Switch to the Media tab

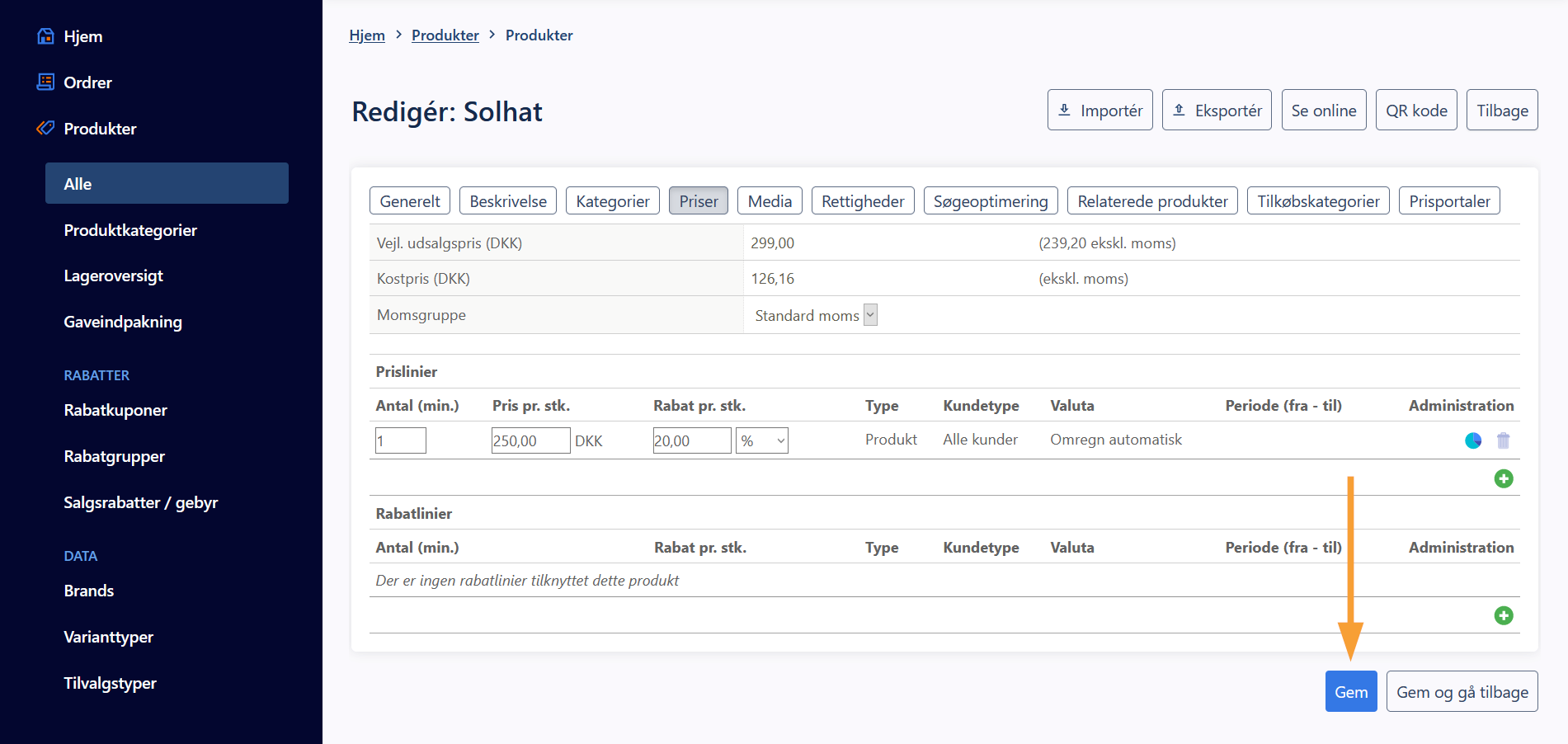(x=769, y=201)
